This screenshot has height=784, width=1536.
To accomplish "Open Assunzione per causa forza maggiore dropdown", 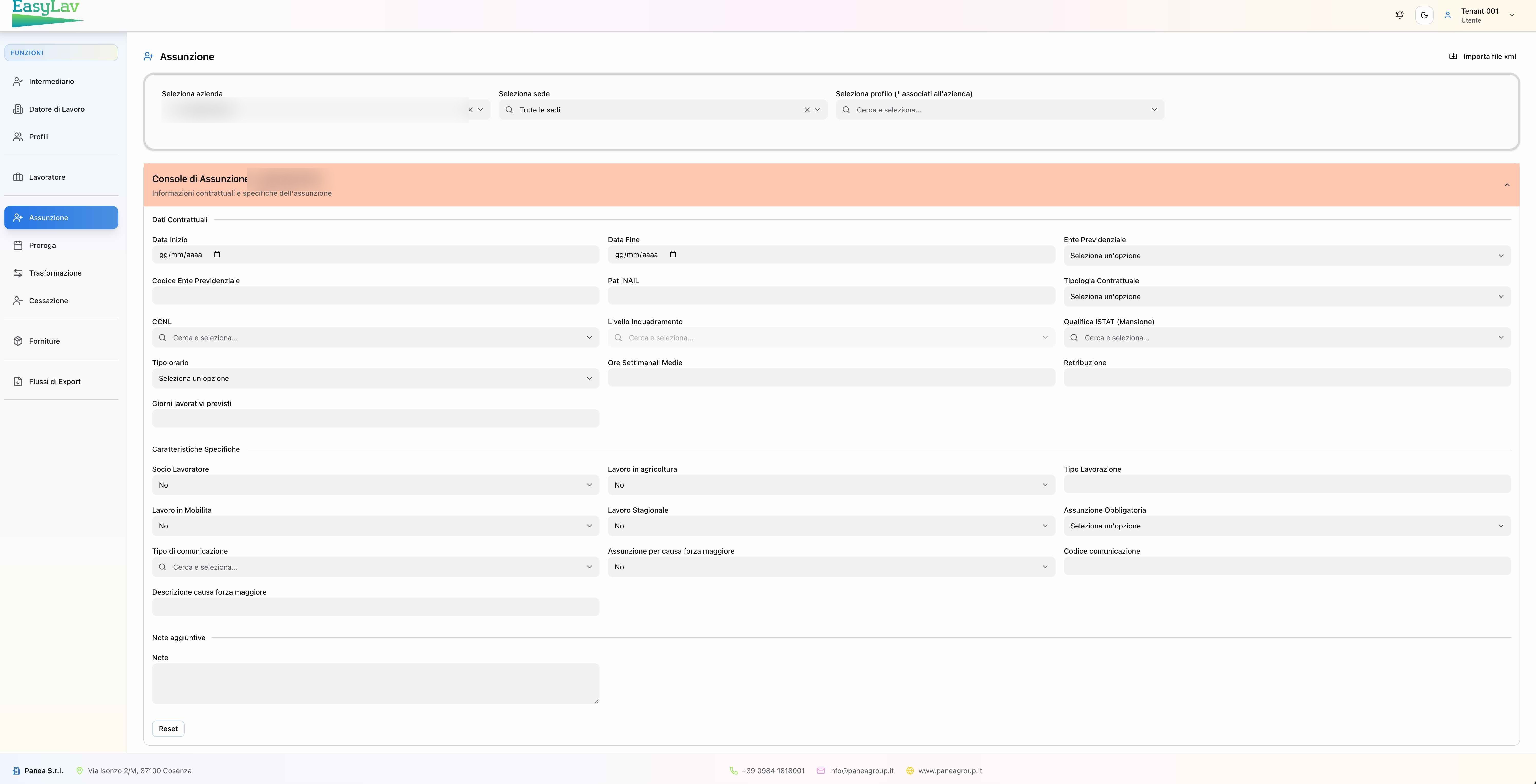I will click(831, 567).
